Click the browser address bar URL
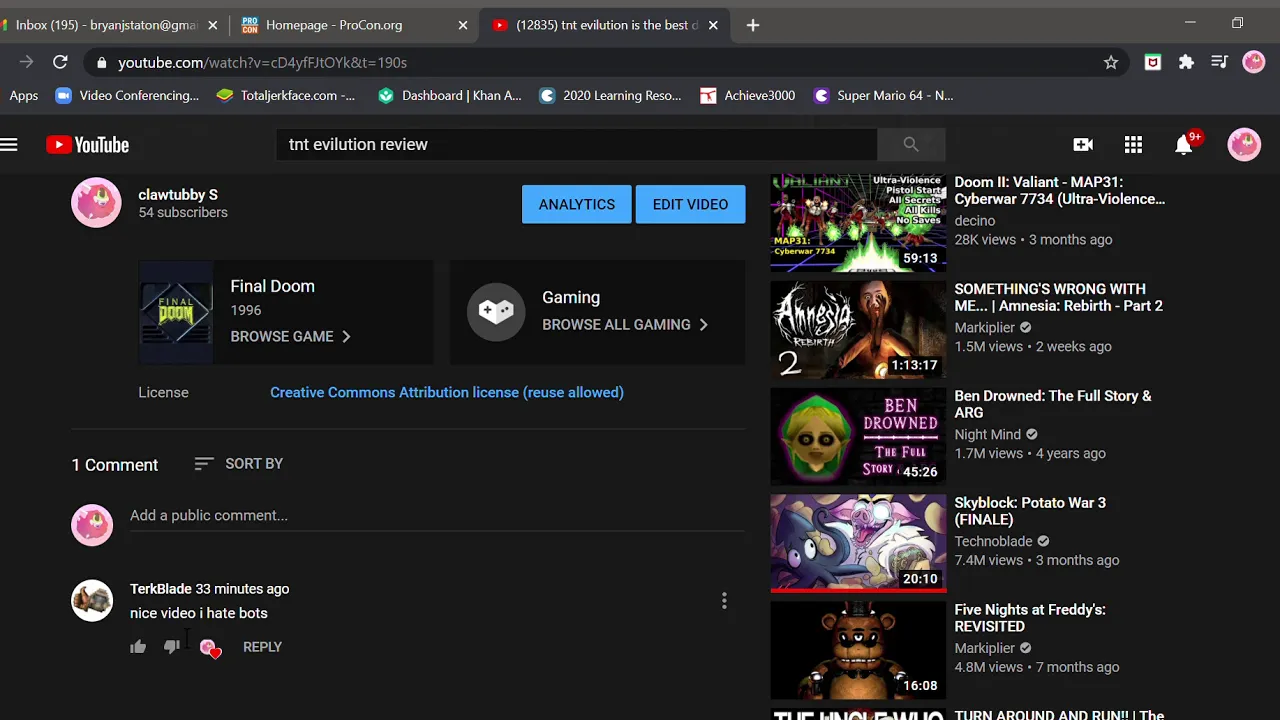Image resolution: width=1280 pixels, height=720 pixels. [262, 62]
